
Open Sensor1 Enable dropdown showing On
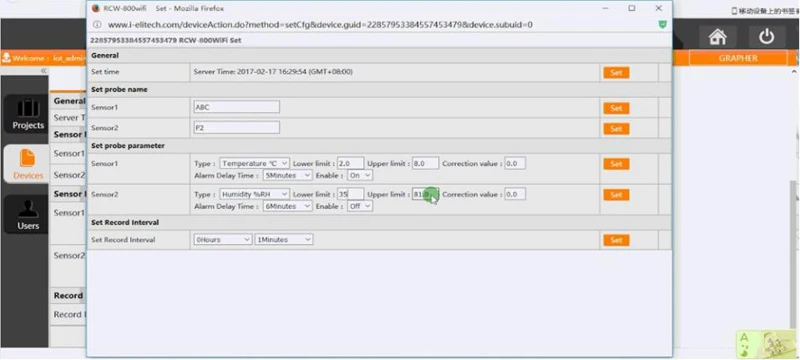click(360, 175)
